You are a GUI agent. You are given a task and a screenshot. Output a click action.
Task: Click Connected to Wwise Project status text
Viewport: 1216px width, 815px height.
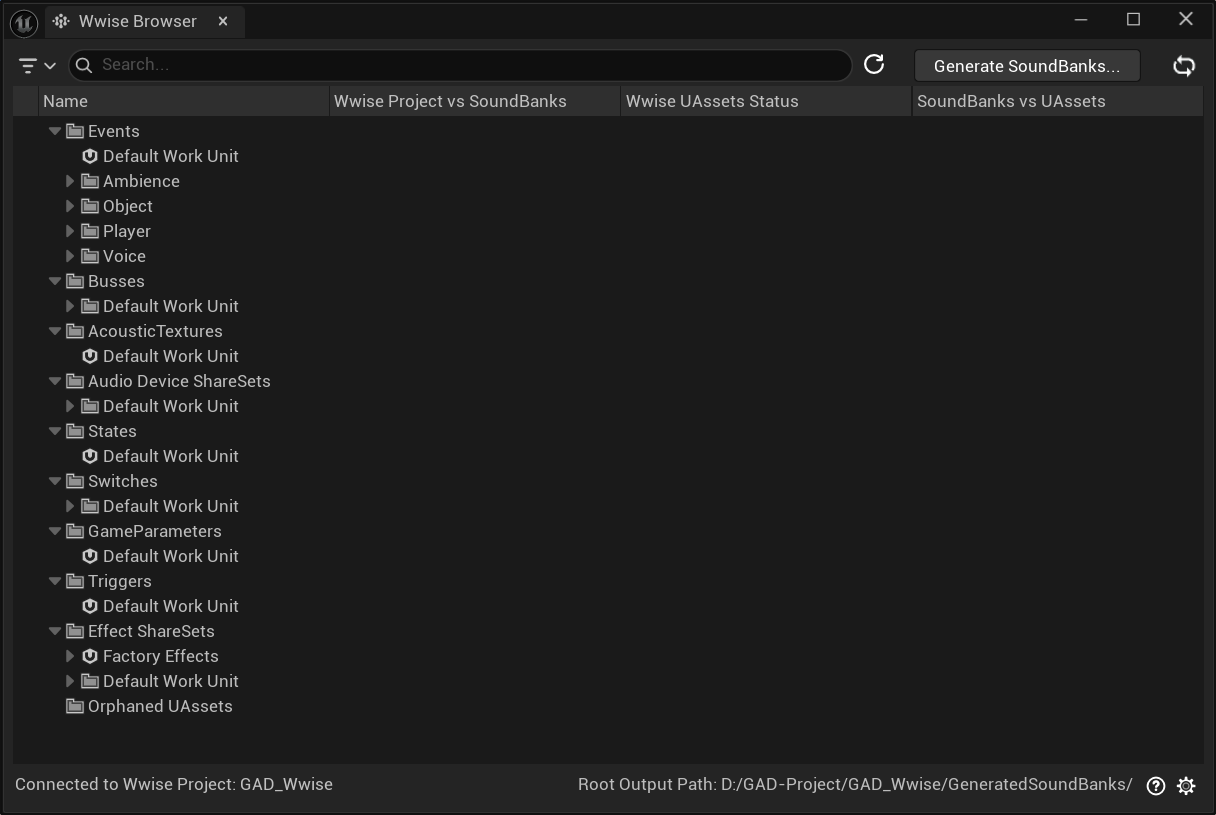174,785
